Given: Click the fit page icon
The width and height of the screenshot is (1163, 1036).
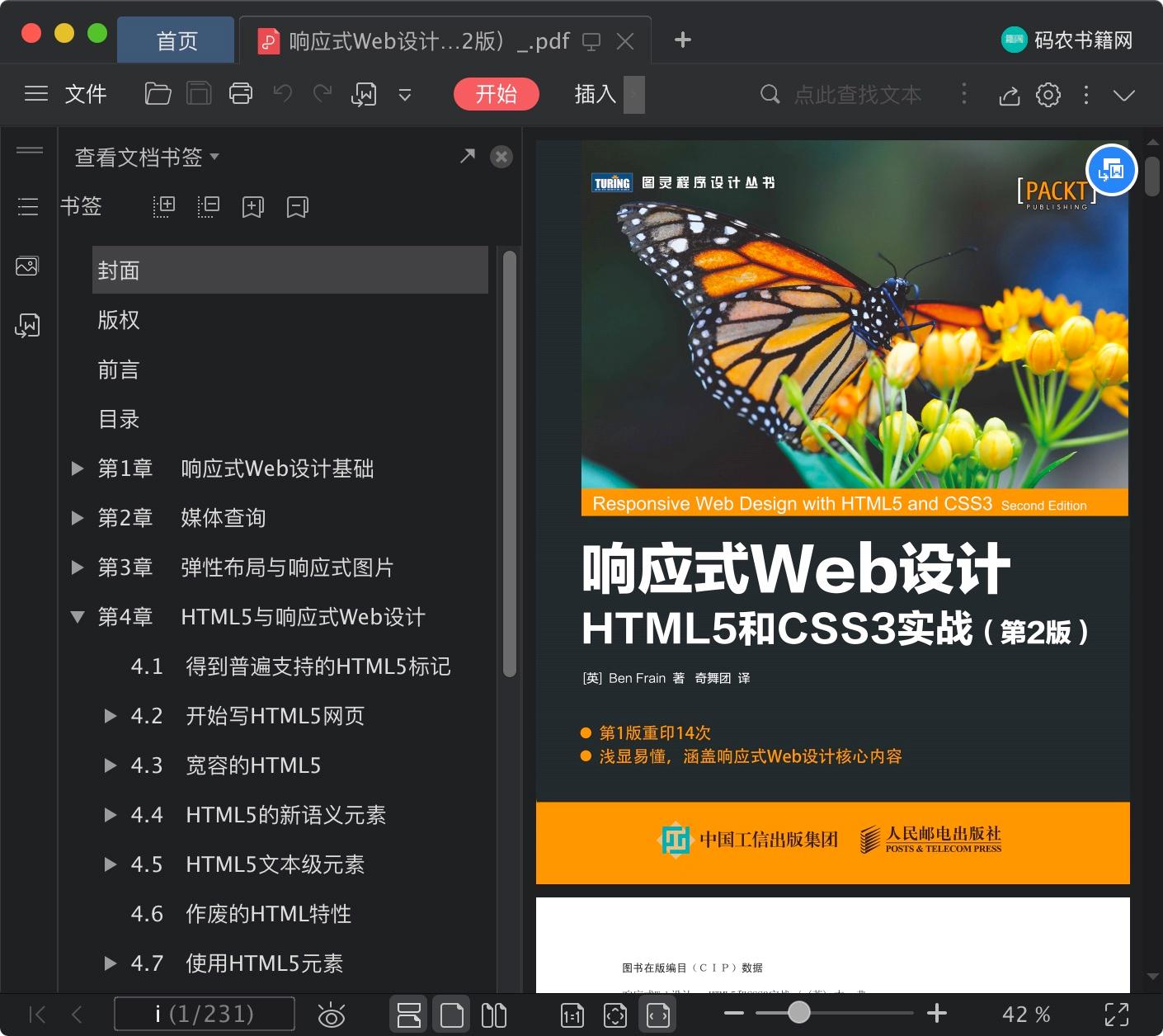Looking at the screenshot, I should [x=615, y=1015].
